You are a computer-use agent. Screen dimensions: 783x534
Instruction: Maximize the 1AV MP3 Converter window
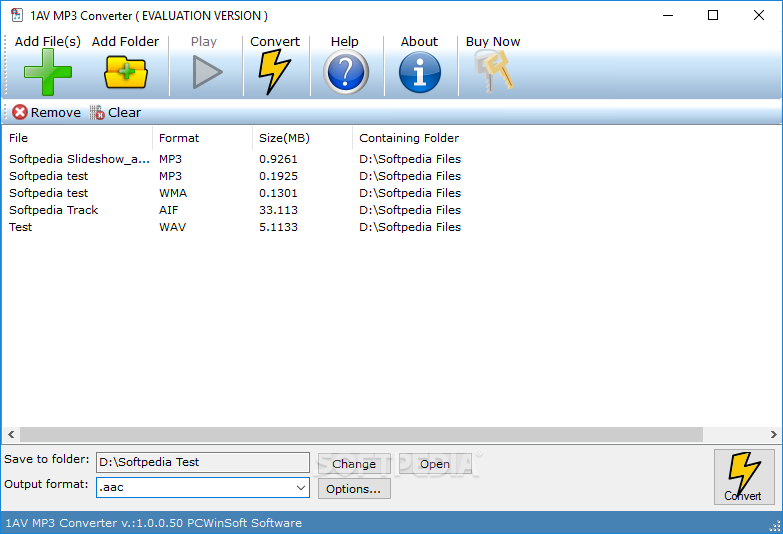pos(713,15)
